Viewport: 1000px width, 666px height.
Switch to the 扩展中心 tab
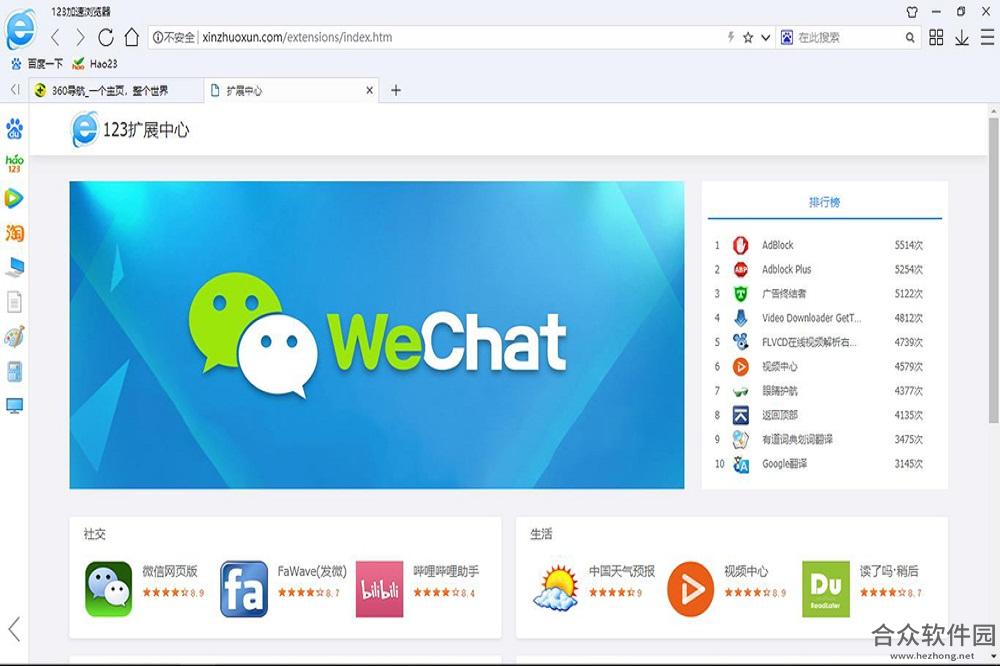pyautogui.click(x=290, y=90)
